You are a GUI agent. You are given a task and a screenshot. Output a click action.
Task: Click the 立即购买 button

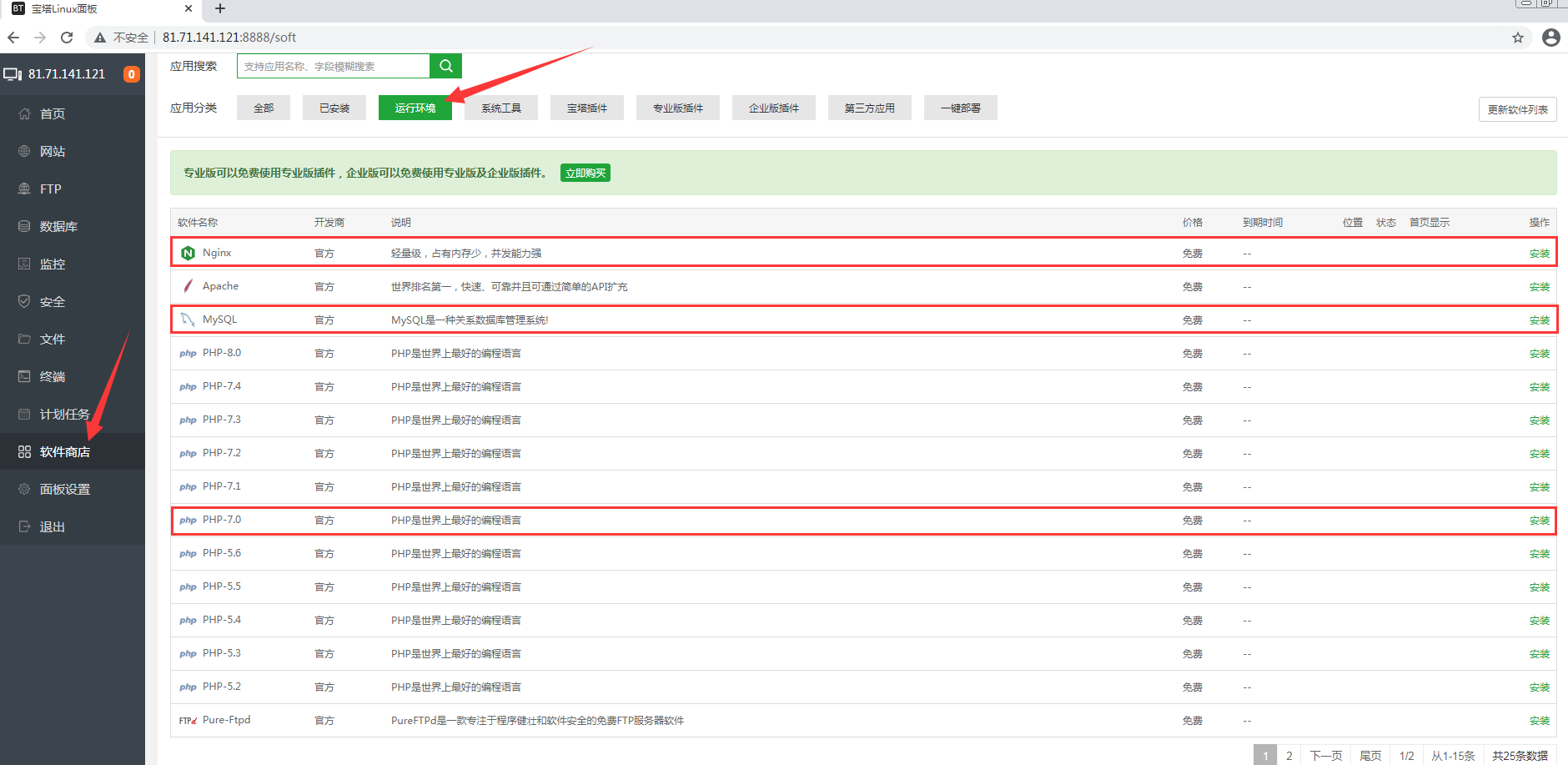click(585, 173)
